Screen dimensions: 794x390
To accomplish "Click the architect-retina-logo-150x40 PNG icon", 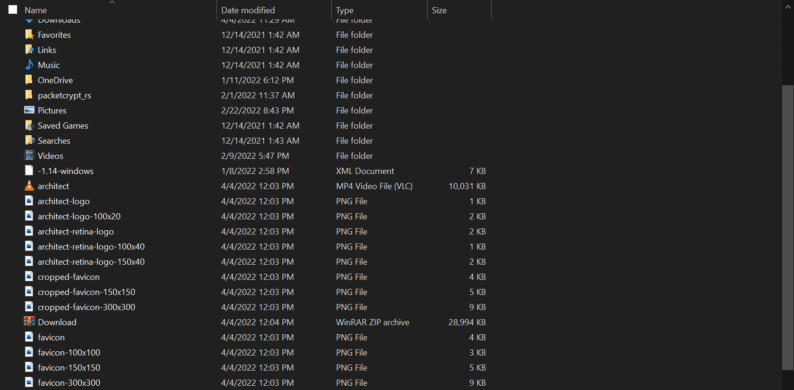I will (29, 262).
